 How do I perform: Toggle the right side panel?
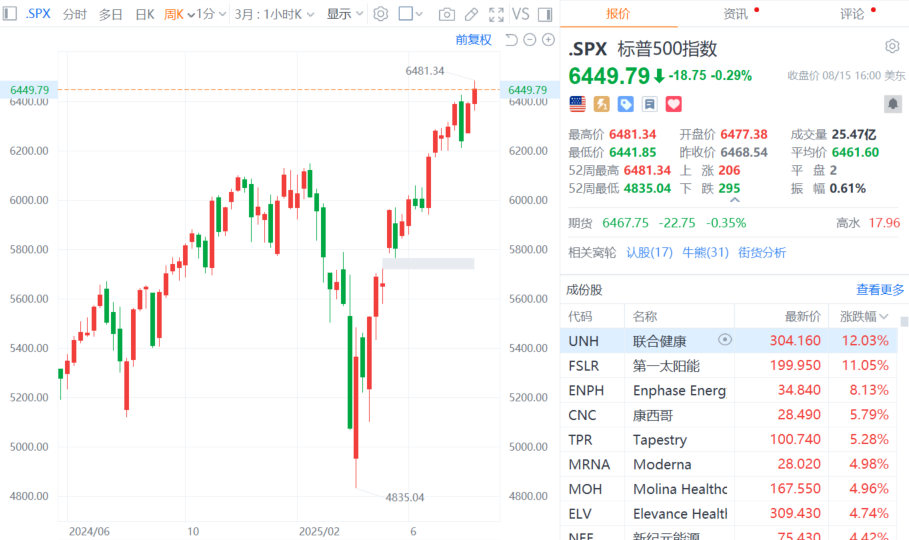[544, 14]
